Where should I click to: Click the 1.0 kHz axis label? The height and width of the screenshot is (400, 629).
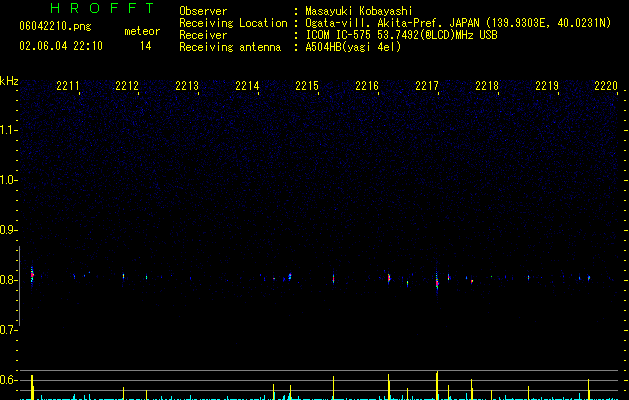pos(8,180)
